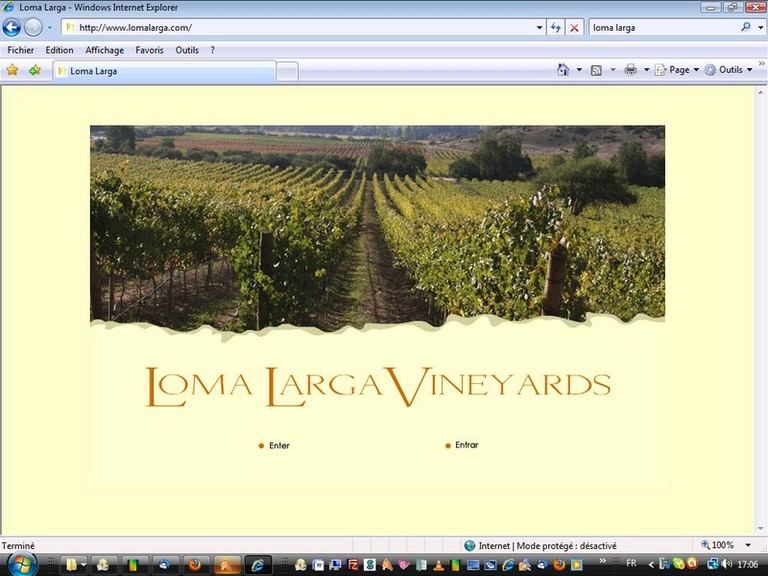The width and height of the screenshot is (768, 576).
Task: Click the RSS feeds icon
Action: click(x=596, y=70)
